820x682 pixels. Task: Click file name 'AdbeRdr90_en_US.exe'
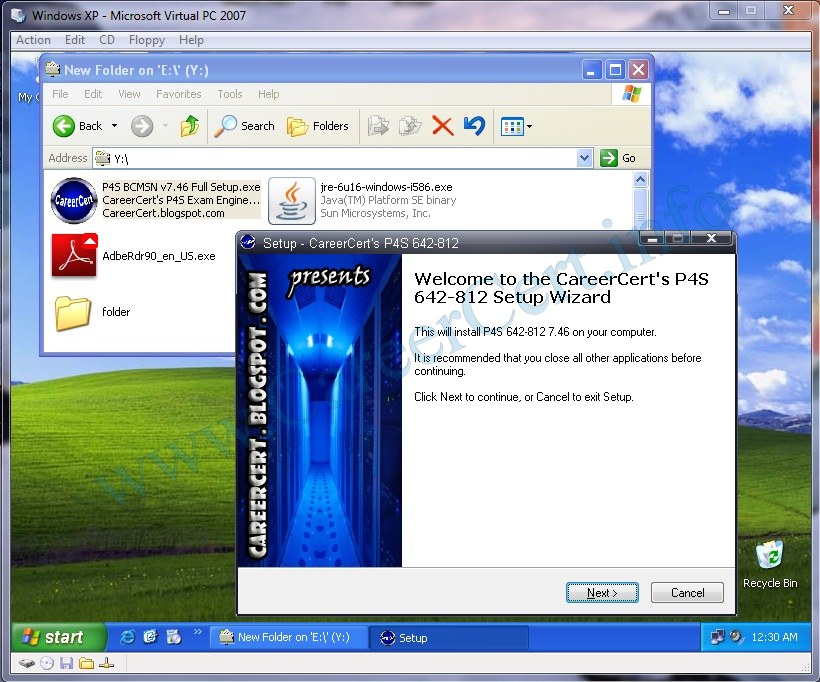(x=158, y=256)
